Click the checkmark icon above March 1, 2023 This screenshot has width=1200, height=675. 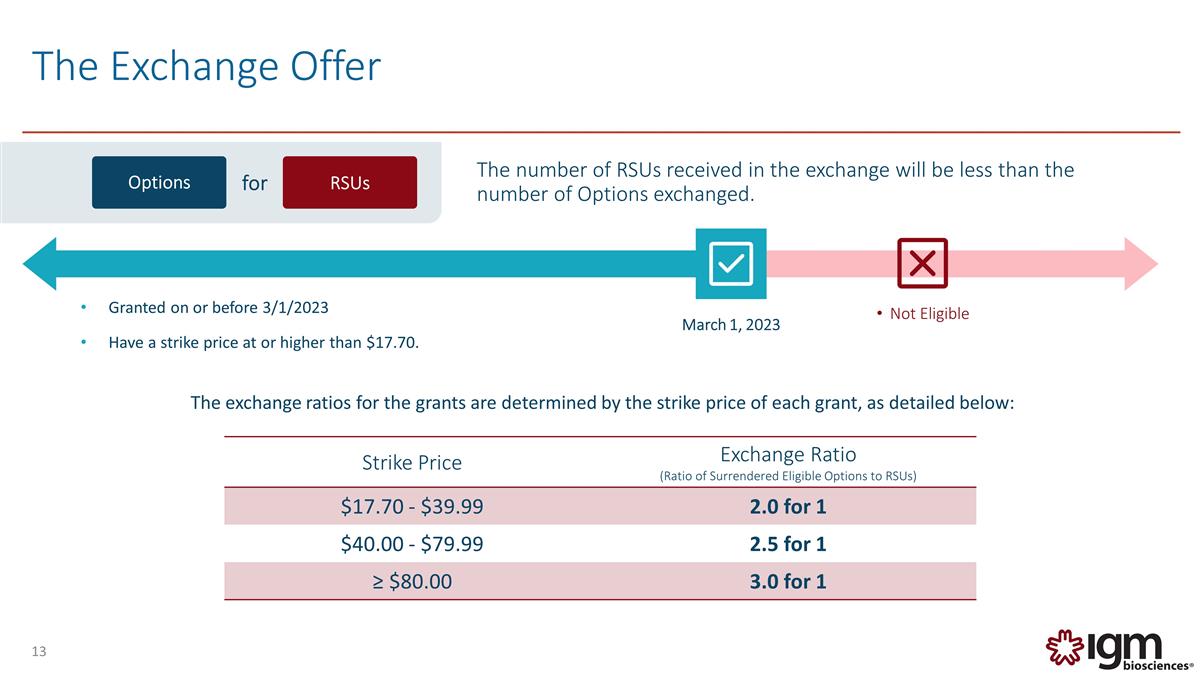point(731,263)
